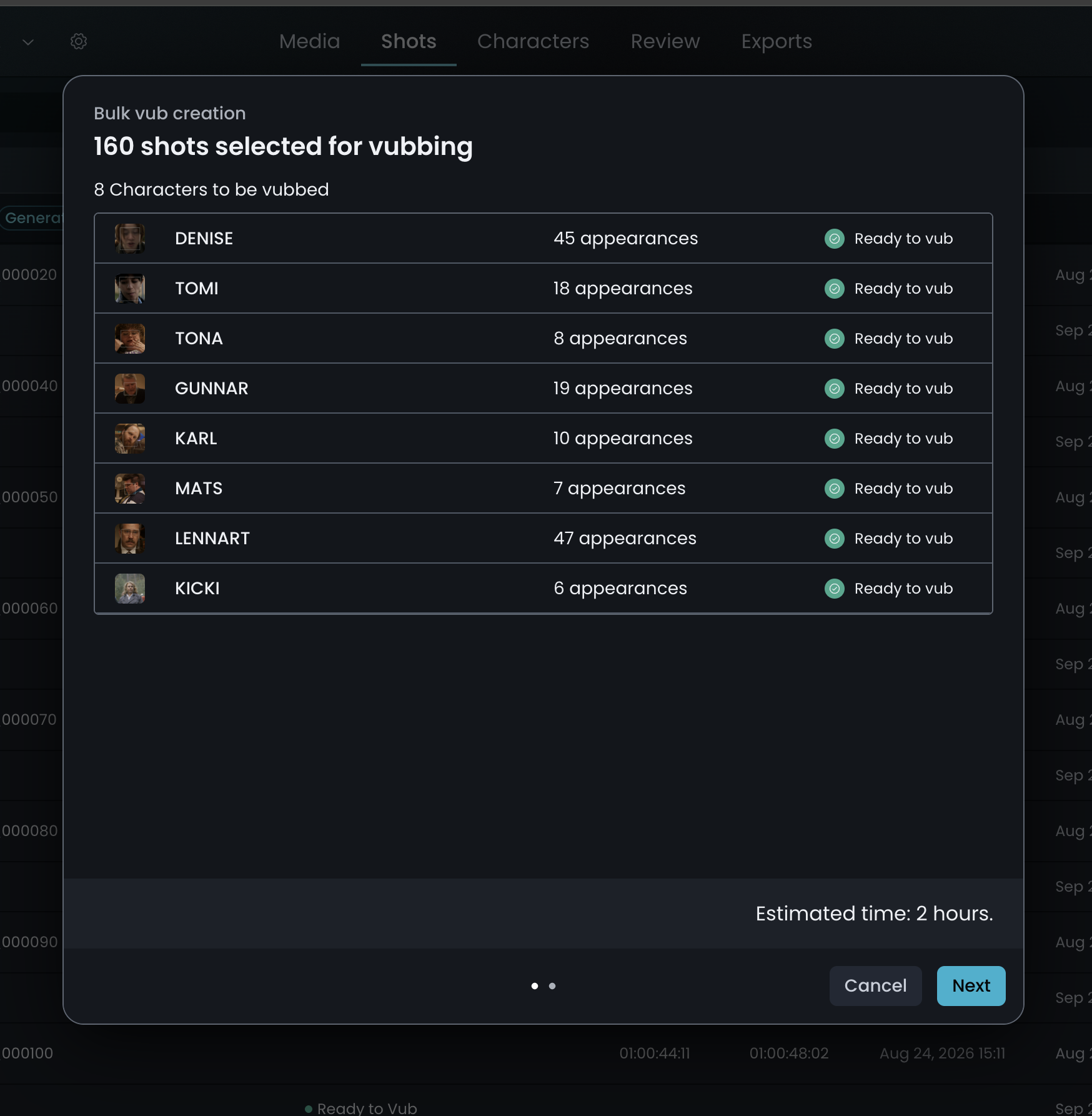Viewport: 1092px width, 1116px height.
Task: Cancel the bulk vub creation dialog
Action: (876, 986)
